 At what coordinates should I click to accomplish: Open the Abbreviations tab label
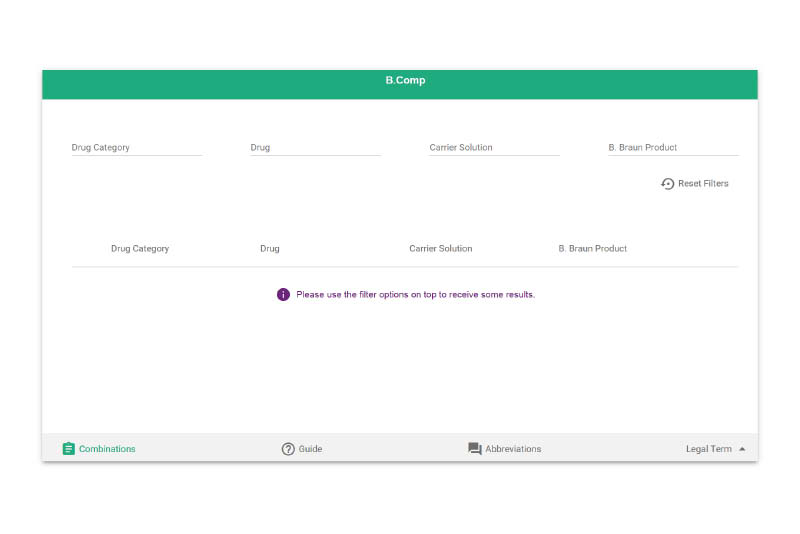click(x=513, y=449)
